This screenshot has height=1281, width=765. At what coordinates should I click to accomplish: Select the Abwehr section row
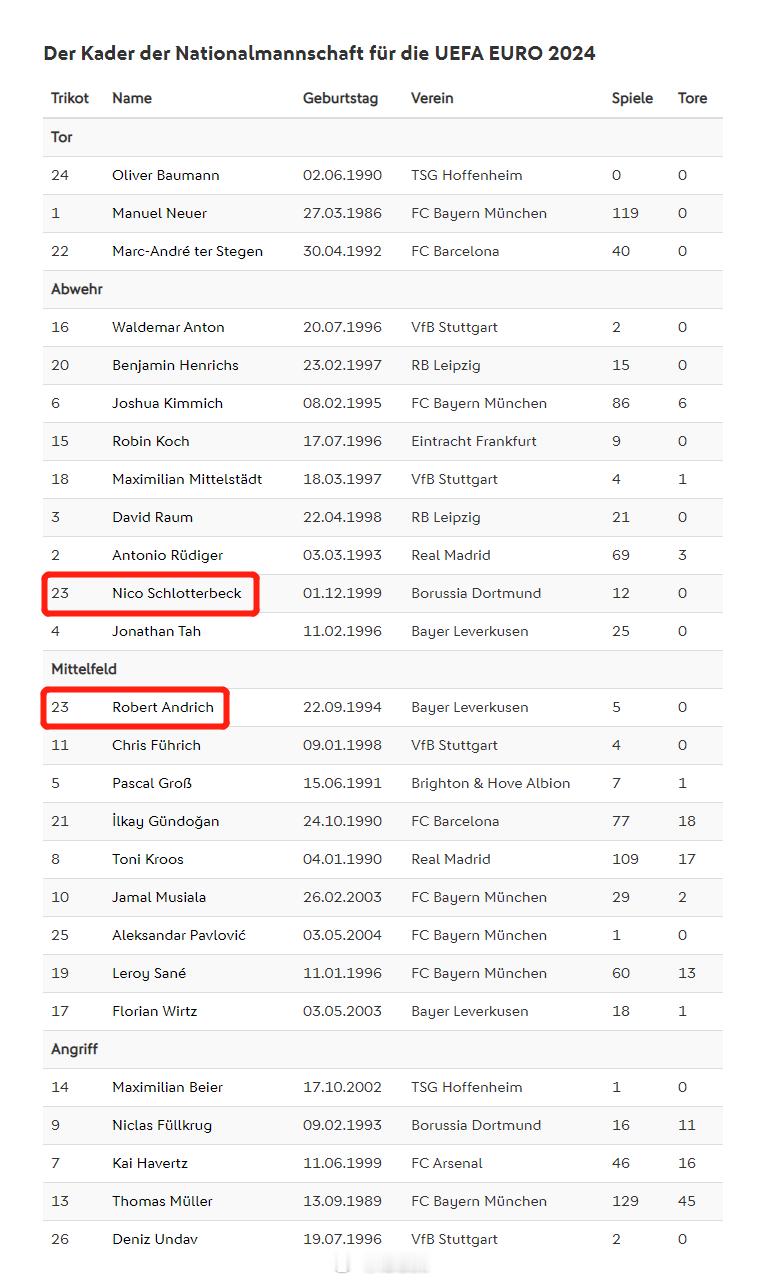pyautogui.click(x=383, y=289)
